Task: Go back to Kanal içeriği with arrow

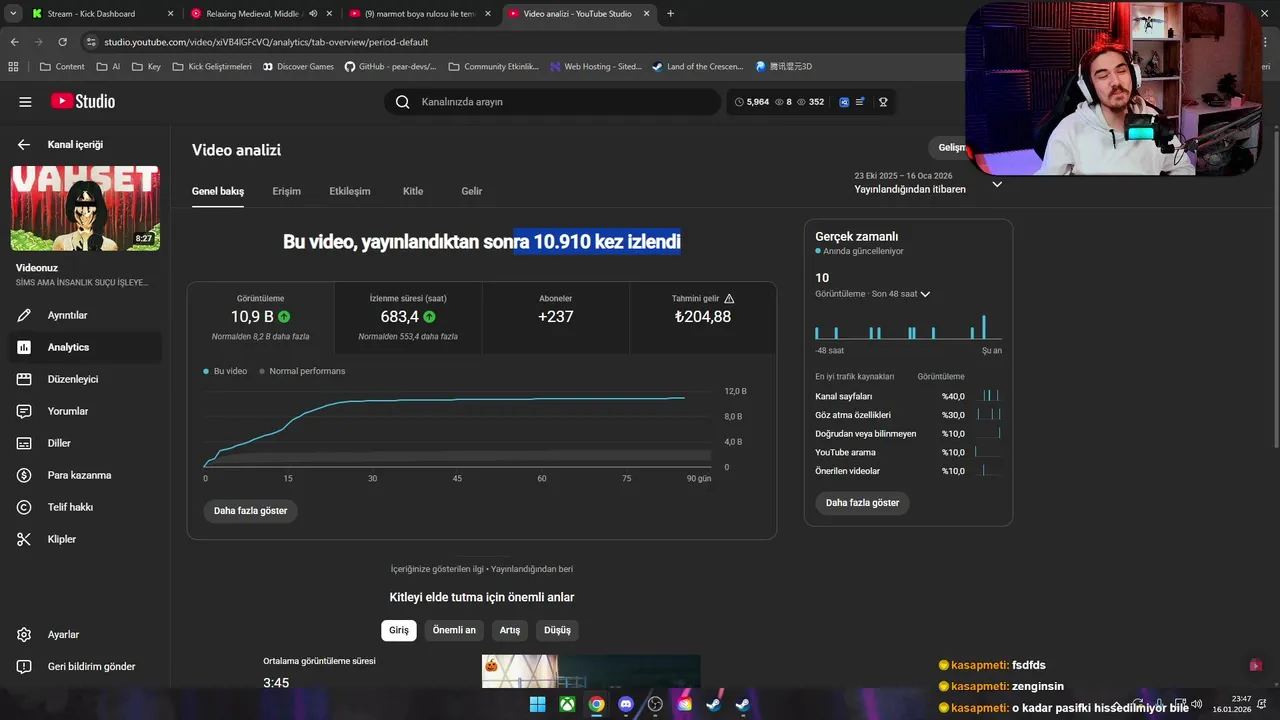Action: (24, 145)
